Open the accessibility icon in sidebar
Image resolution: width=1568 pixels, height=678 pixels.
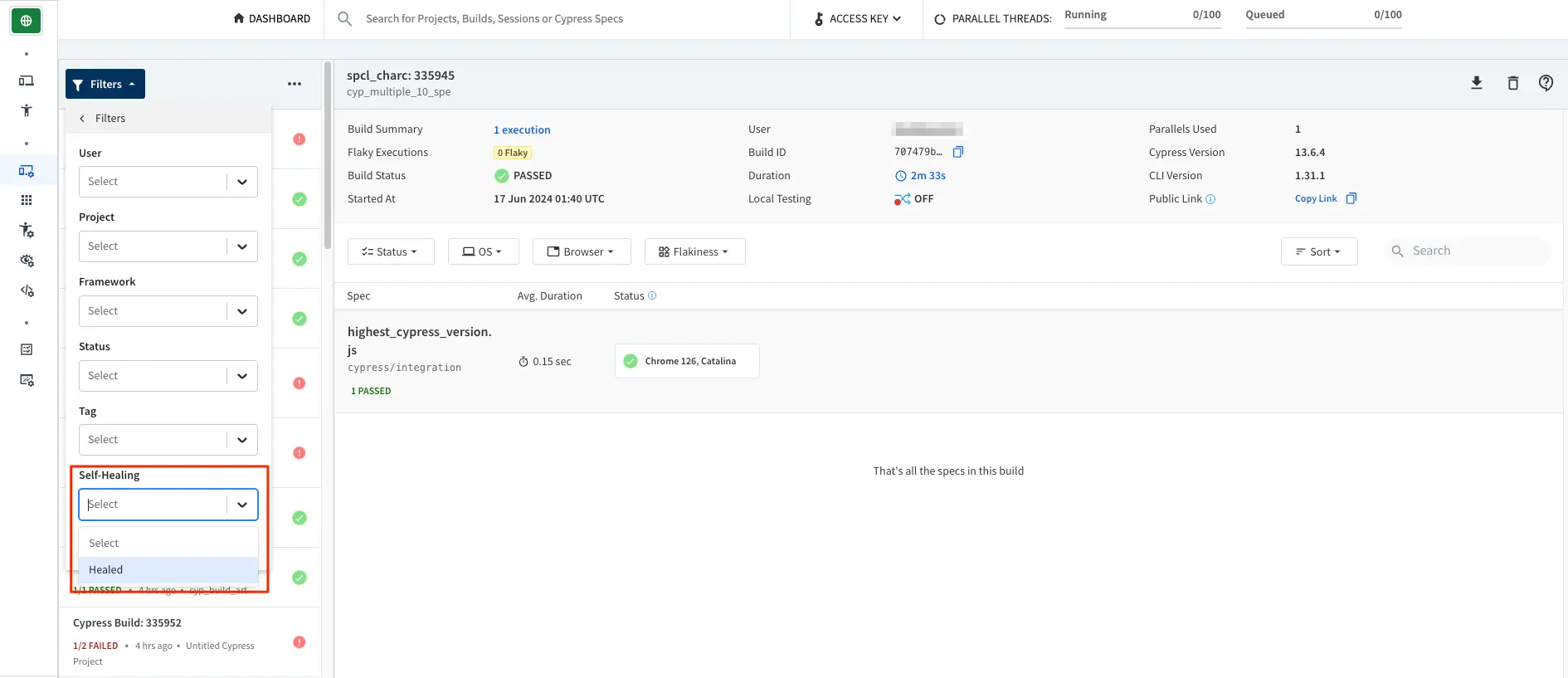tap(27, 110)
